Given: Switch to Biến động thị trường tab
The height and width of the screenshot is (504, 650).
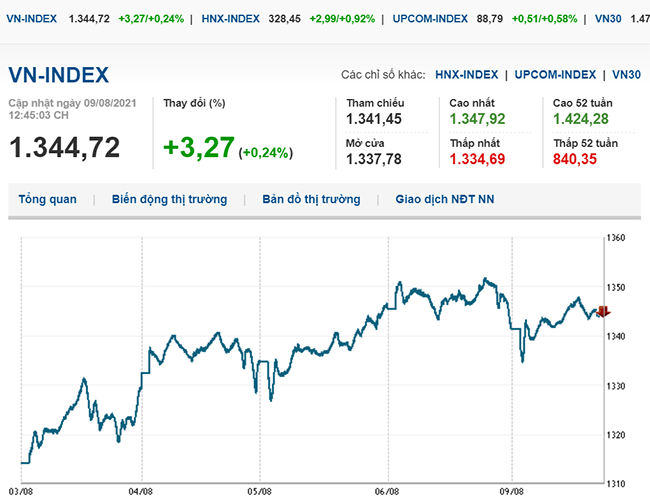Looking at the screenshot, I should 169,199.
